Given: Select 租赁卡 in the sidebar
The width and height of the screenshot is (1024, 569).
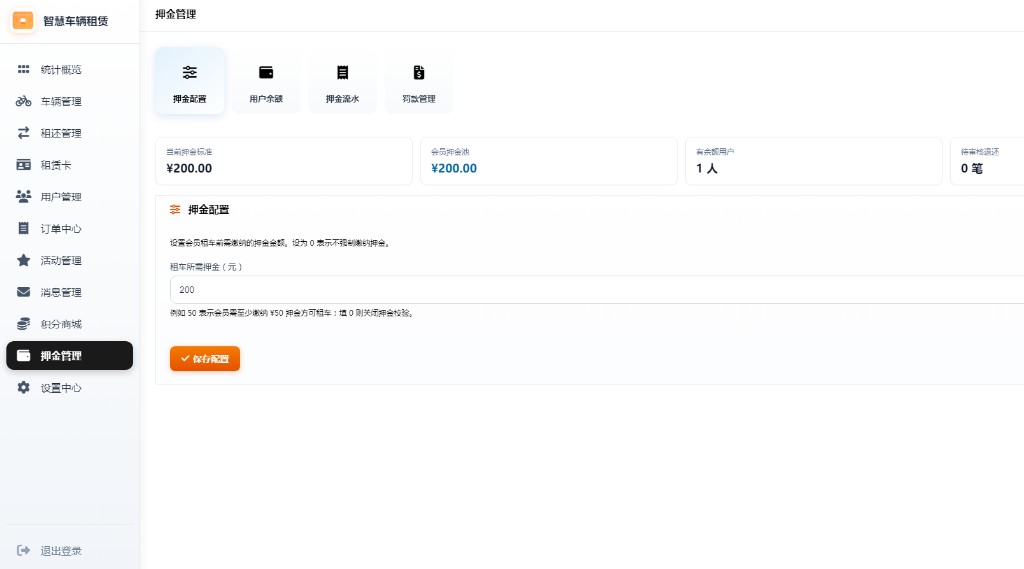Looking at the screenshot, I should pos(69,165).
